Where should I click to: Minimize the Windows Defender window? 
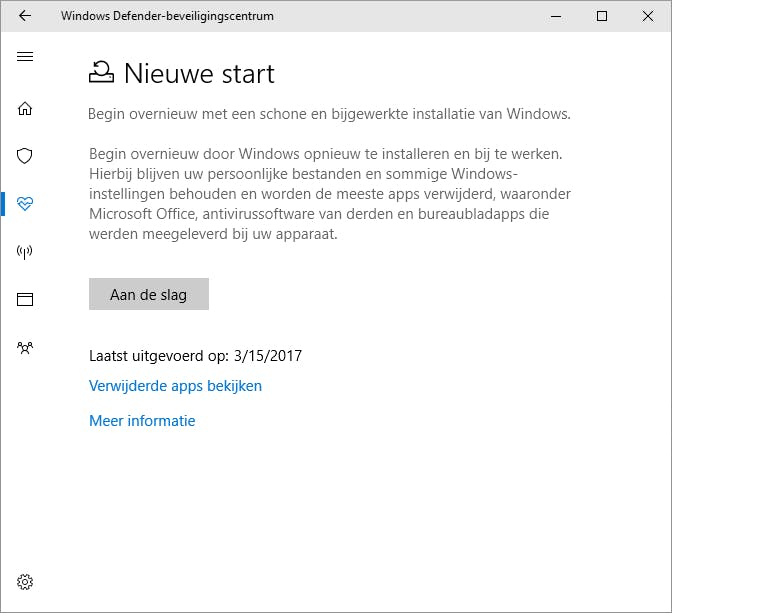[555, 16]
